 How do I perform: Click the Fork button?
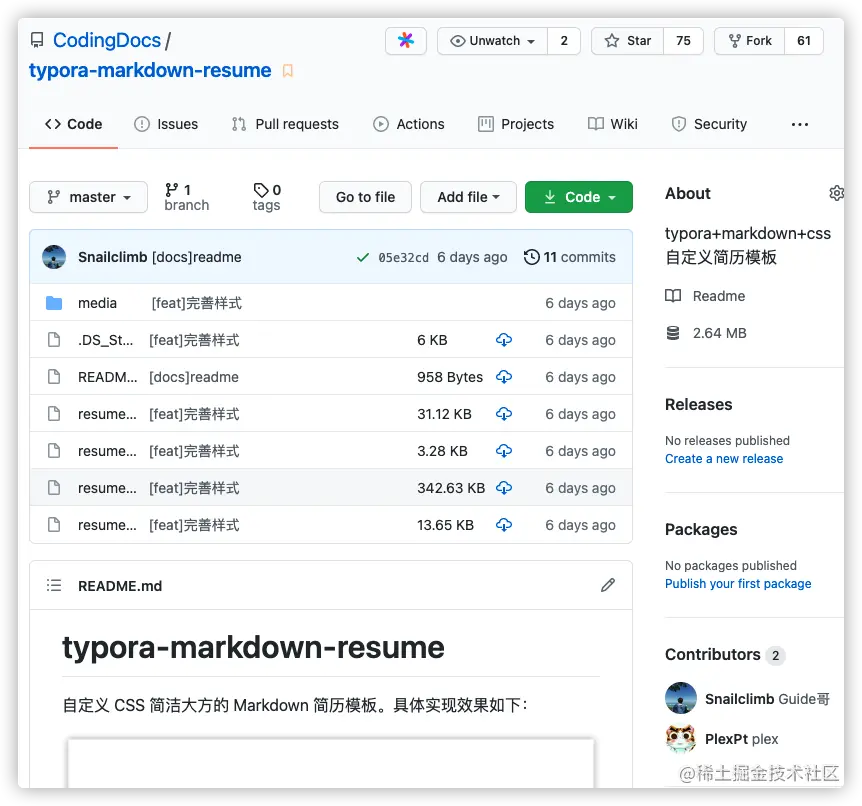(750, 41)
